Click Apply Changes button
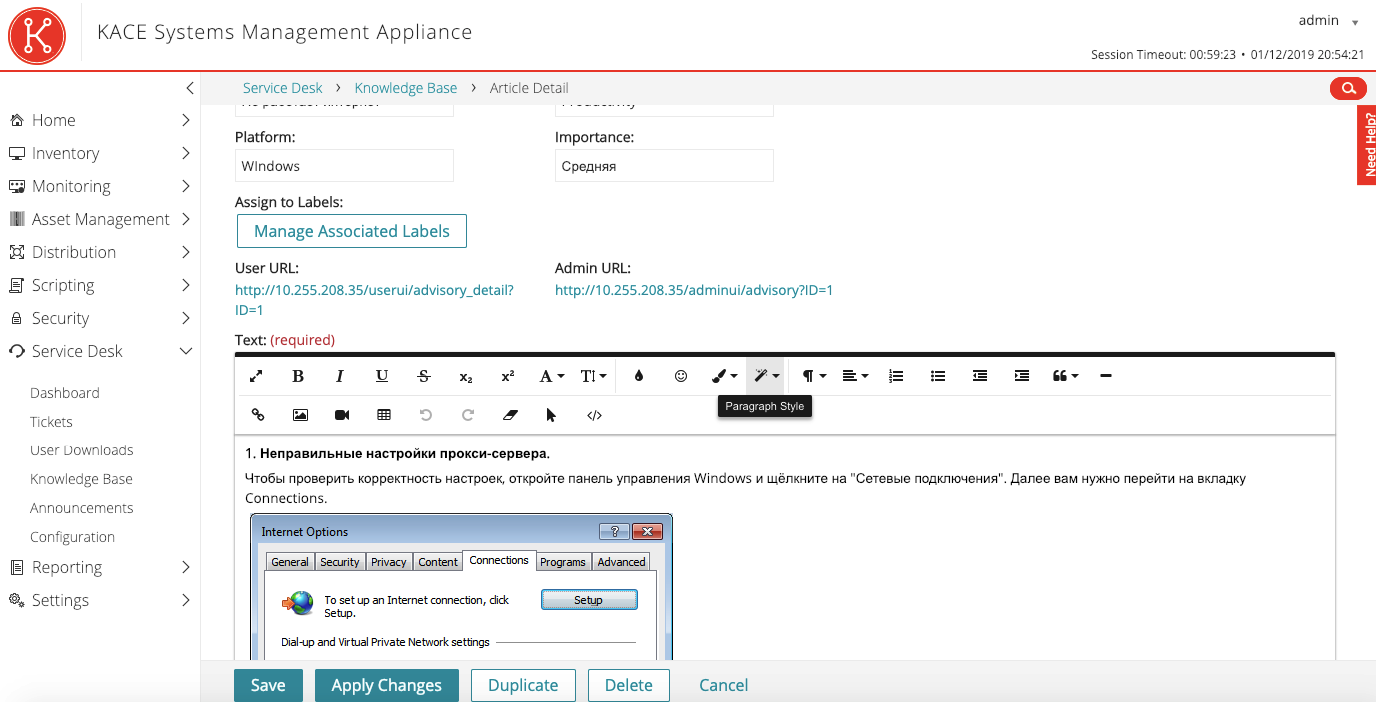The height and width of the screenshot is (702, 1376). [x=387, y=685]
